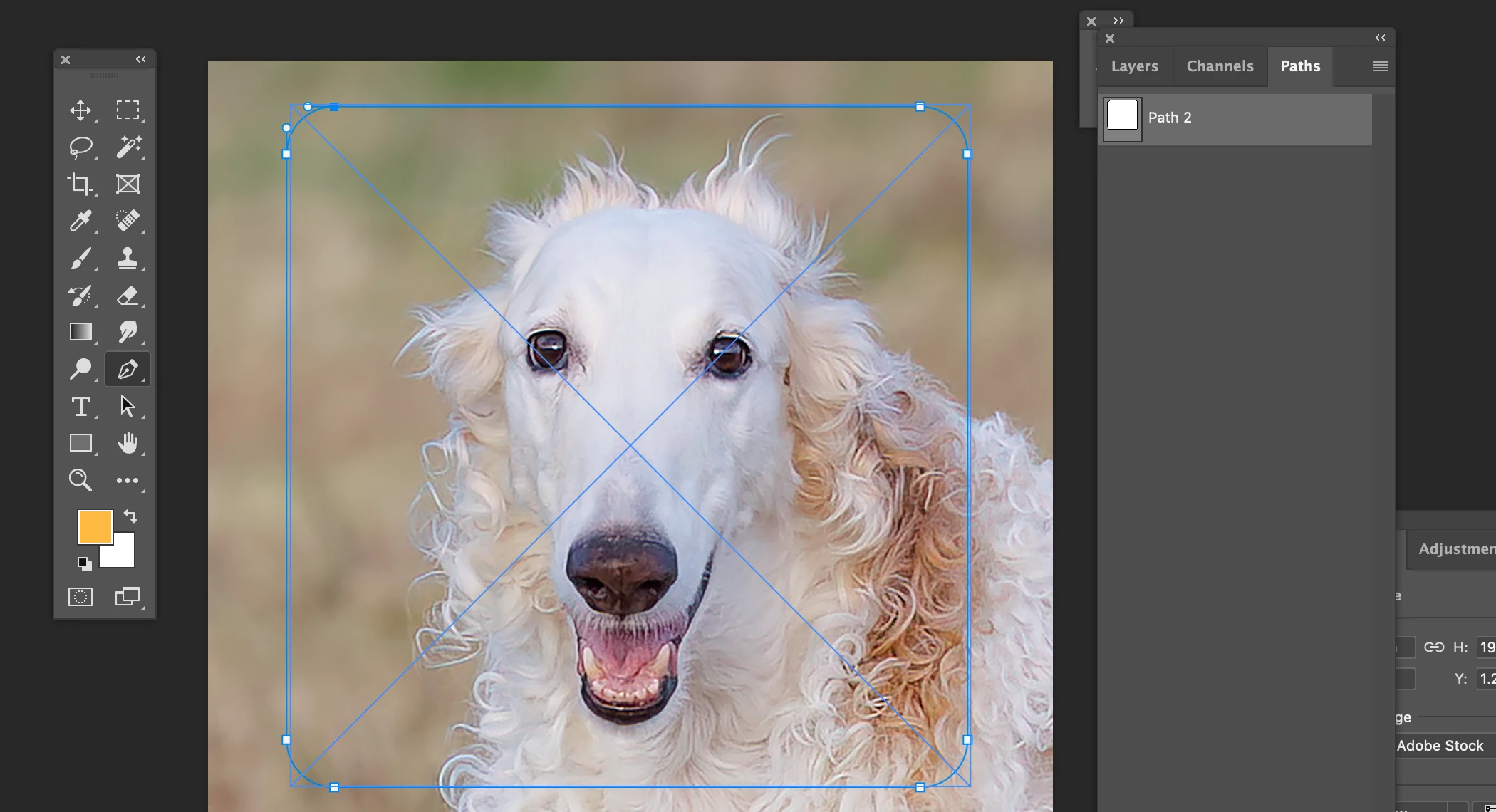
Task: Select the Hand tool
Action: [x=128, y=443]
